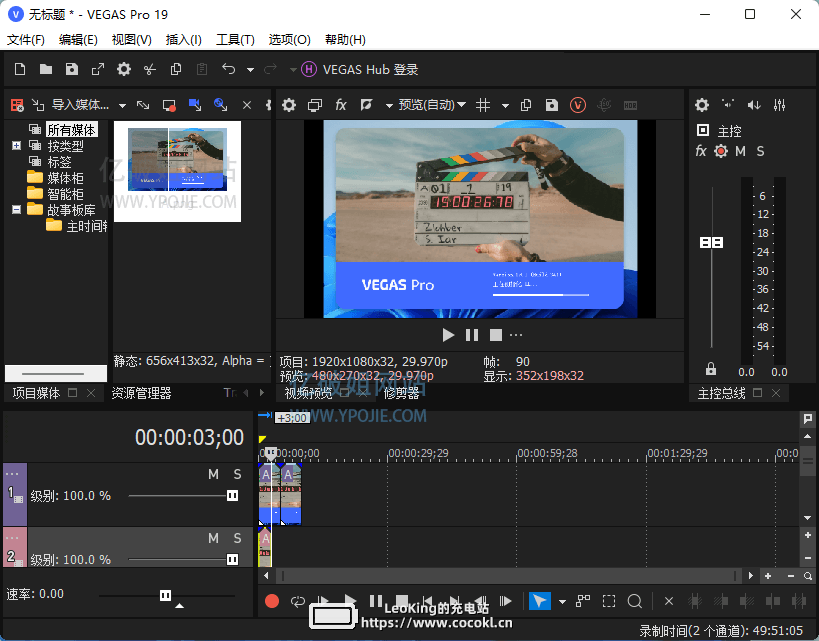Solo track 2 with S
Screen dimensions: 819x641
point(238,538)
